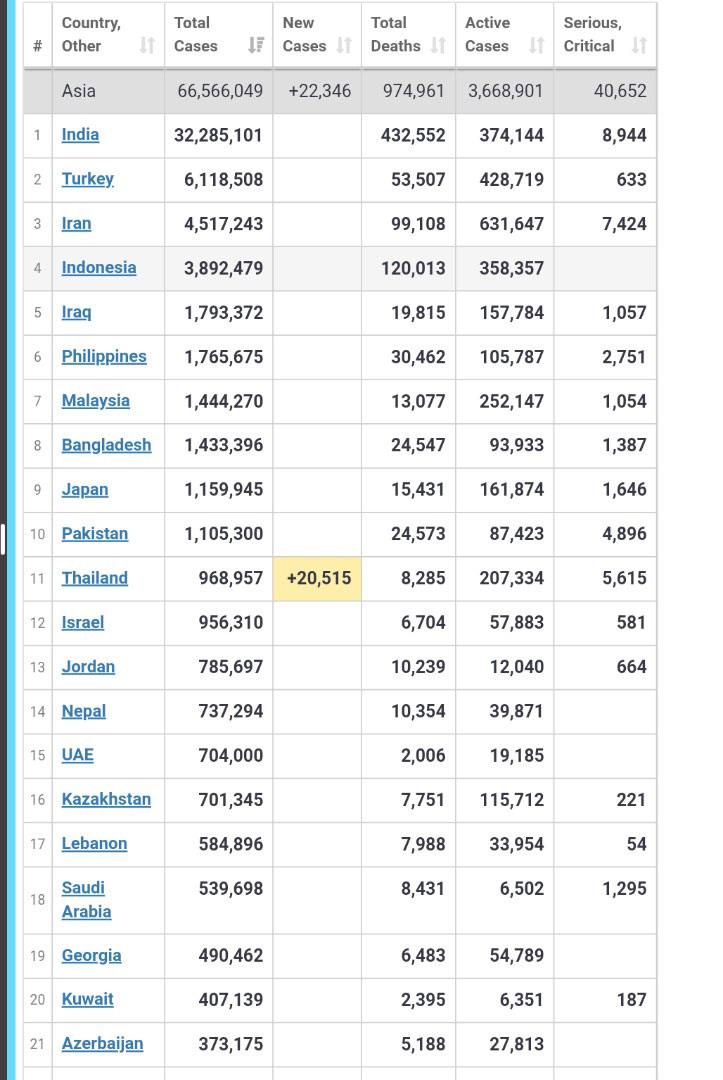This screenshot has width=723, height=1080.
Task: Select Thailand's highlighted new cases cell
Action: click(317, 579)
